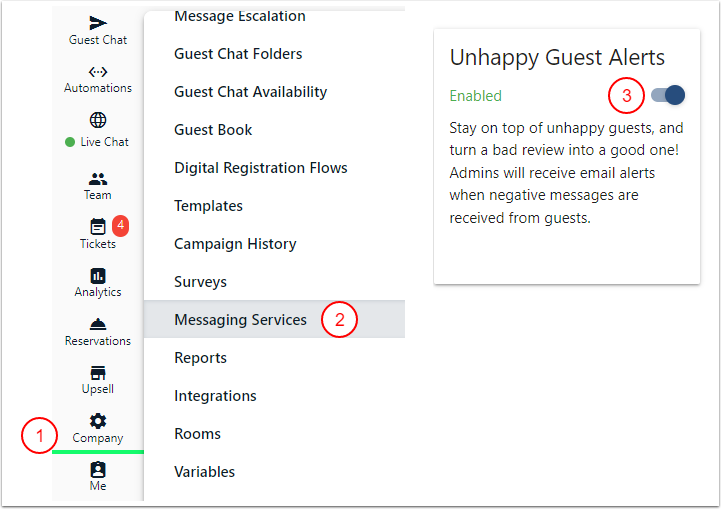Viewport: 721px width, 509px height.
Task: Open Digital Registration Flows
Action: click(x=260, y=168)
